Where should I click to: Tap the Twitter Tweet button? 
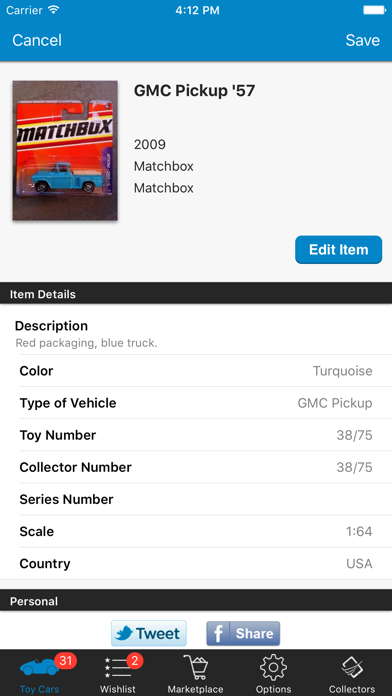pos(149,633)
